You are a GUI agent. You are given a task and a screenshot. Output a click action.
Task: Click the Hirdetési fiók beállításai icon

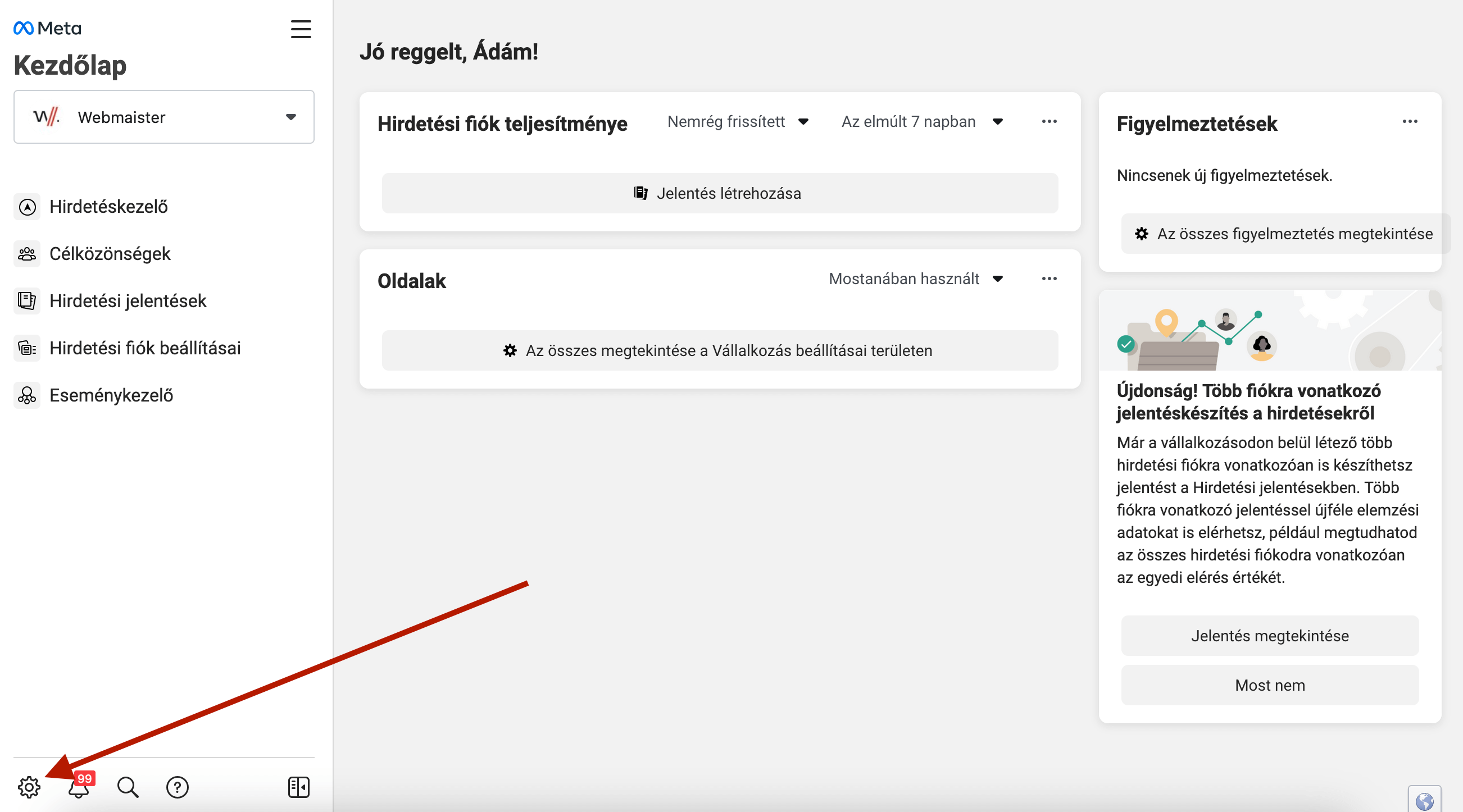pos(28,348)
